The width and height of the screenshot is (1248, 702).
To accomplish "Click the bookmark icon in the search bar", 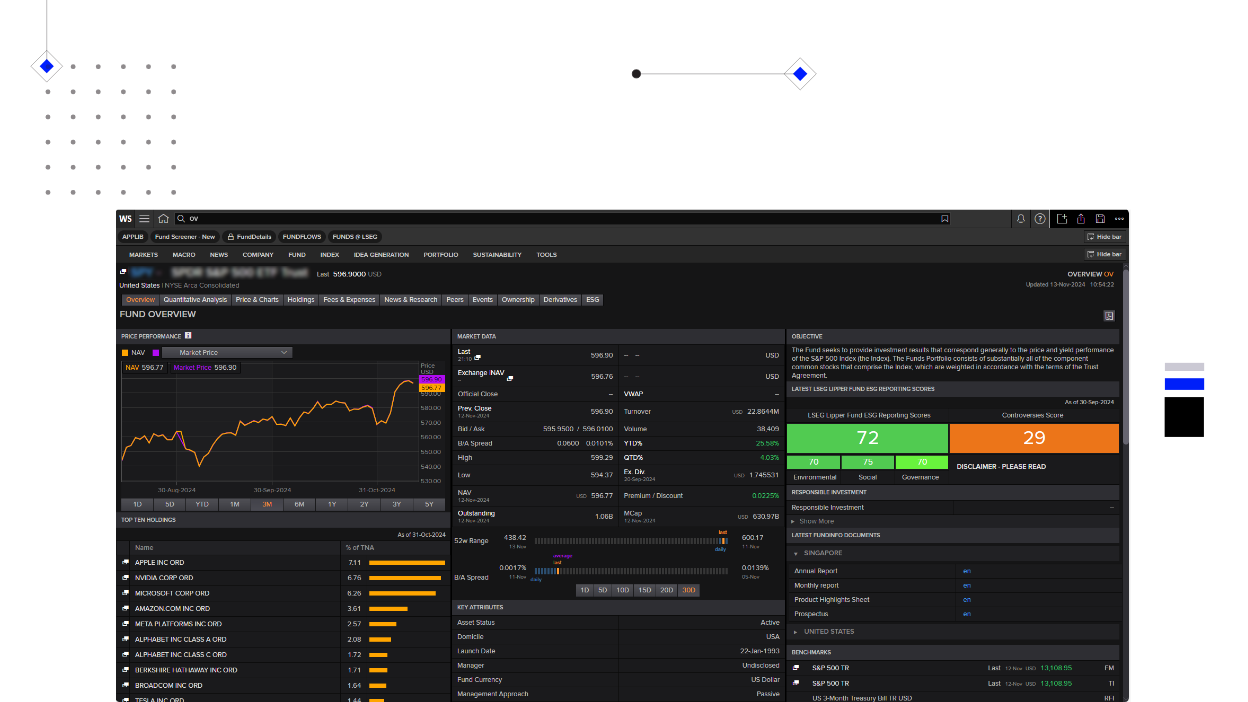I will (x=944, y=218).
